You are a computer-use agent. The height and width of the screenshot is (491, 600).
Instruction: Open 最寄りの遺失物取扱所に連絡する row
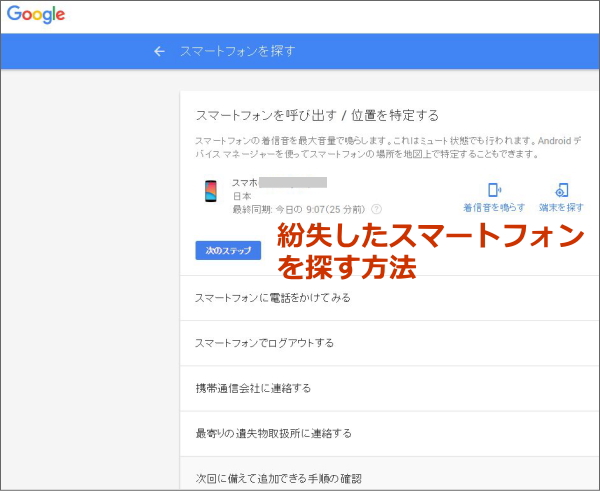(273, 433)
